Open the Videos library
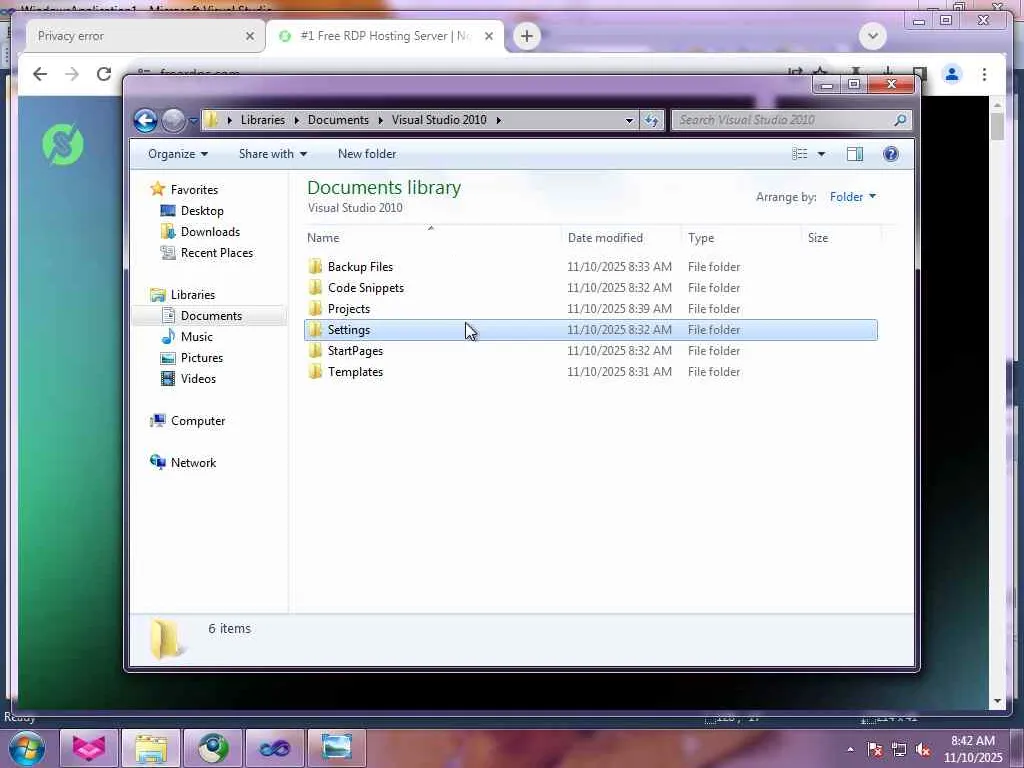The width and height of the screenshot is (1024, 768). pyautogui.click(x=198, y=379)
